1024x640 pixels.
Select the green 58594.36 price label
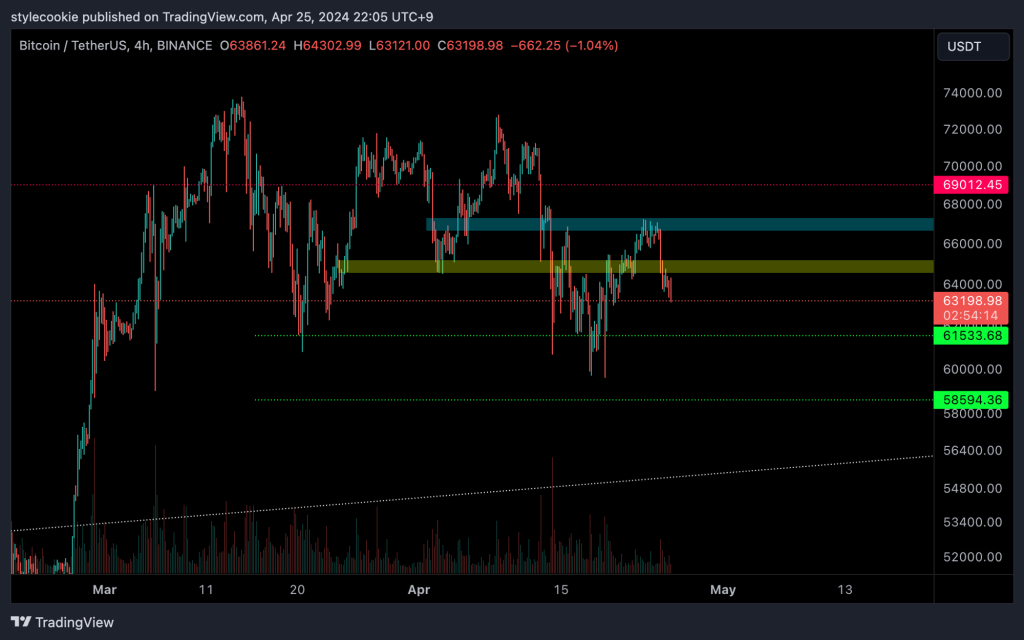(969, 400)
